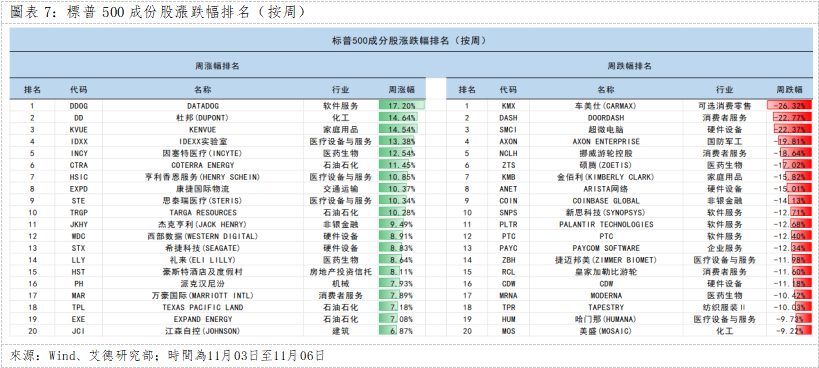Click the 周跌幅排名 section header

(629, 66)
